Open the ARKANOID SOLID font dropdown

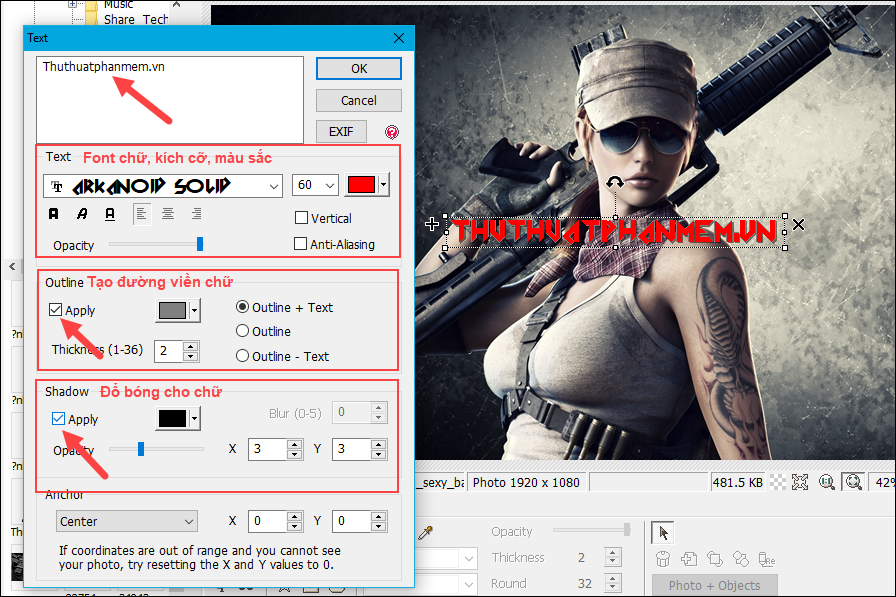[x=273, y=186]
